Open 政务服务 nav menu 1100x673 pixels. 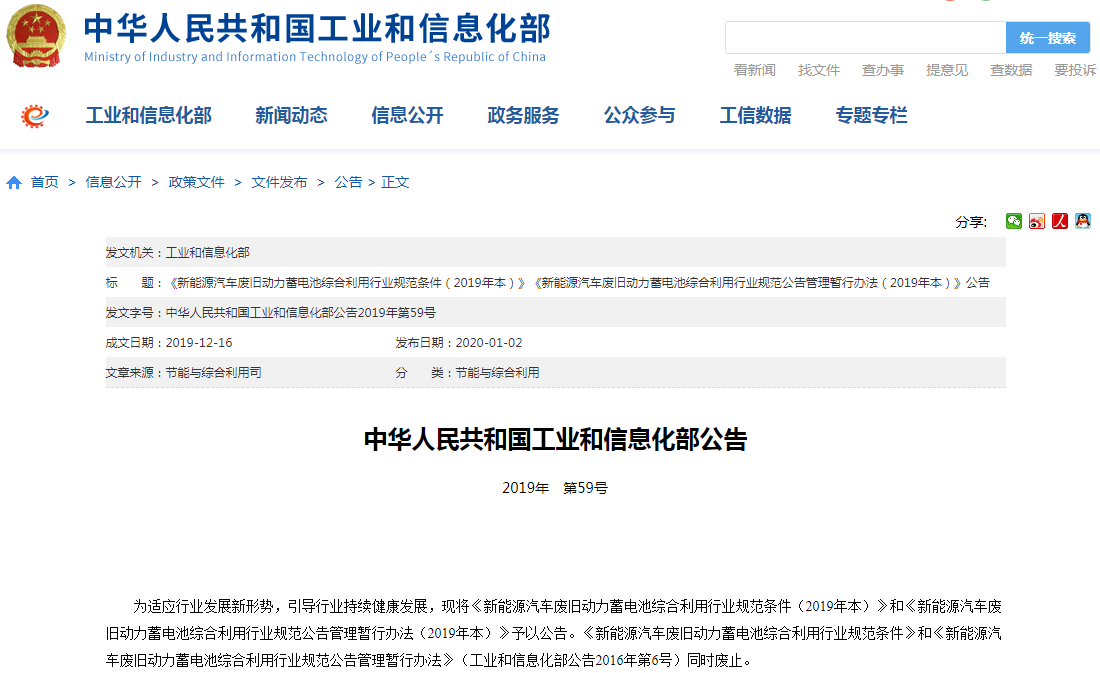[x=523, y=115]
